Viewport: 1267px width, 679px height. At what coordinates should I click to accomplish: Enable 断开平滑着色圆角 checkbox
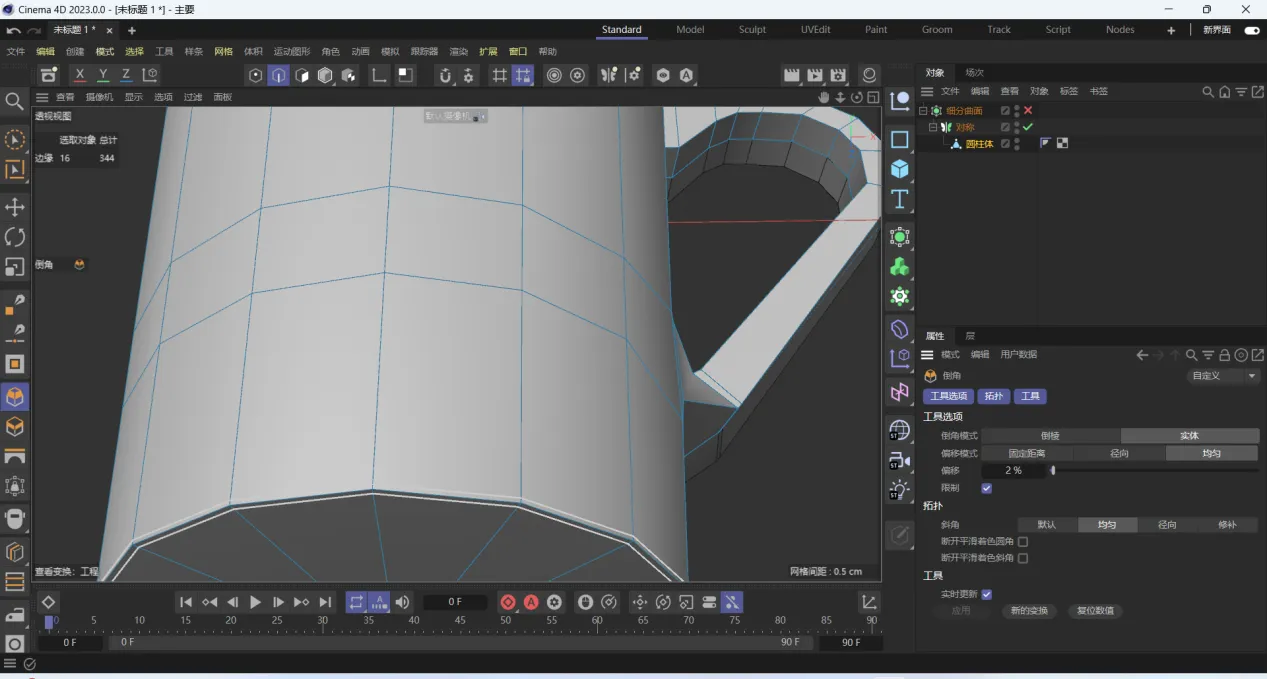pyautogui.click(x=1022, y=541)
